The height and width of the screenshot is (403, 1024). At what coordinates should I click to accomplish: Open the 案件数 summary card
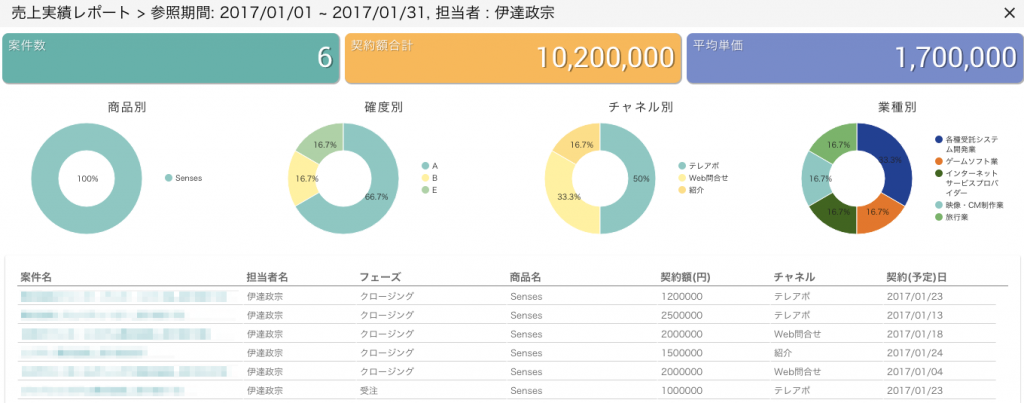pyautogui.click(x=171, y=58)
